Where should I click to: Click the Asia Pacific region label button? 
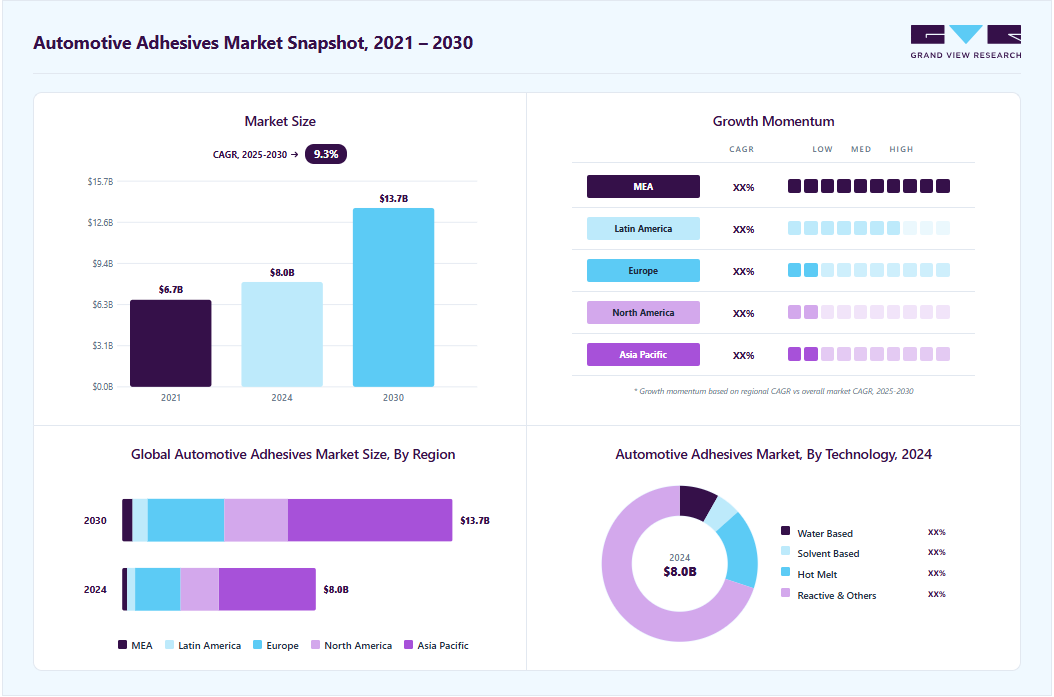643,354
